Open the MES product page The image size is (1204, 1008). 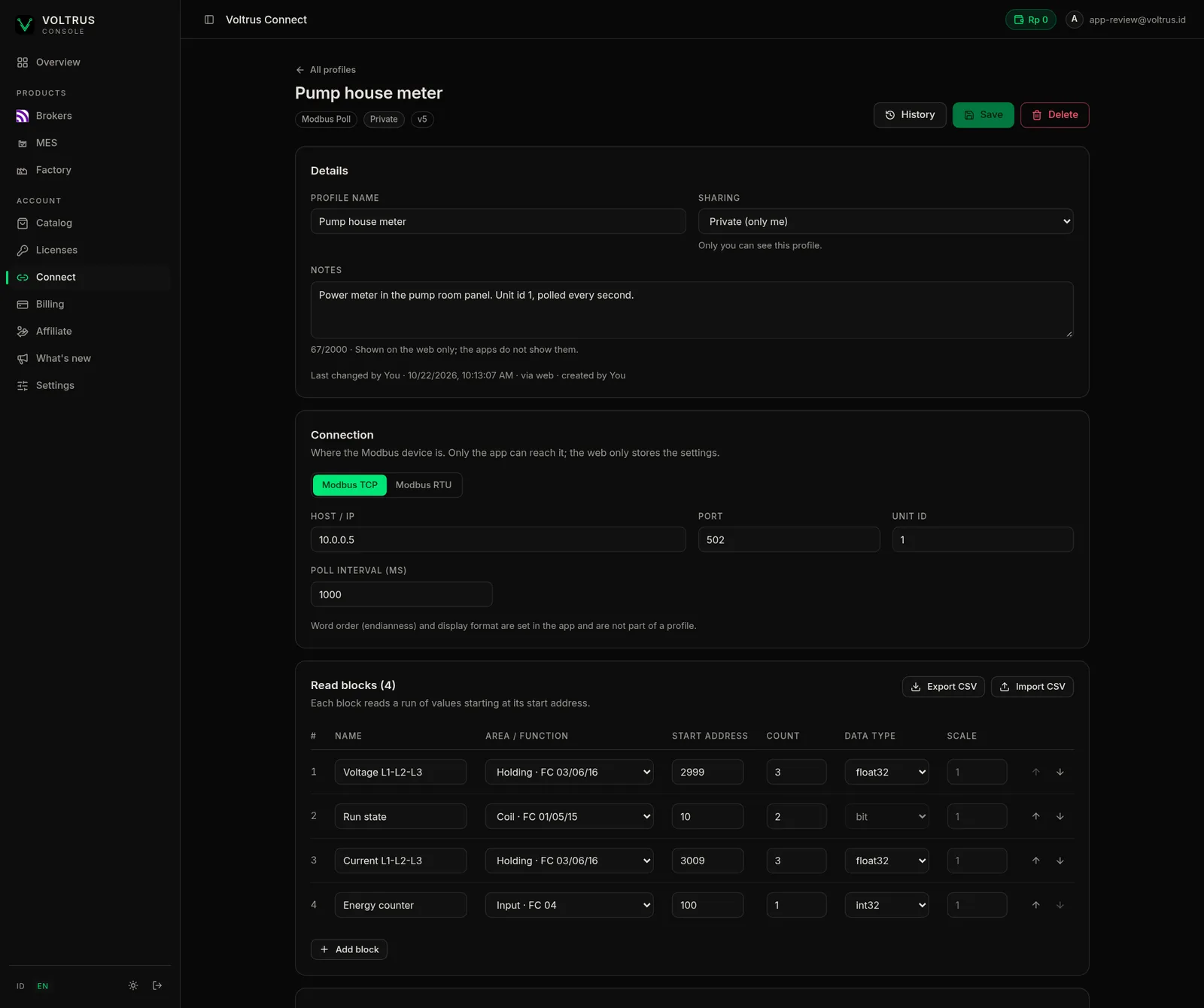[90, 143]
